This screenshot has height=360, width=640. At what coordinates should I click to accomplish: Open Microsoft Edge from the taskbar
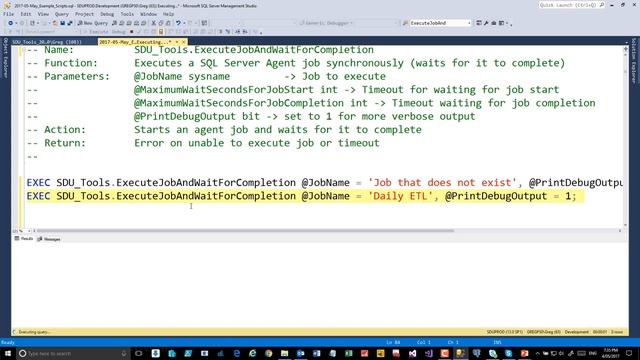coord(237,353)
